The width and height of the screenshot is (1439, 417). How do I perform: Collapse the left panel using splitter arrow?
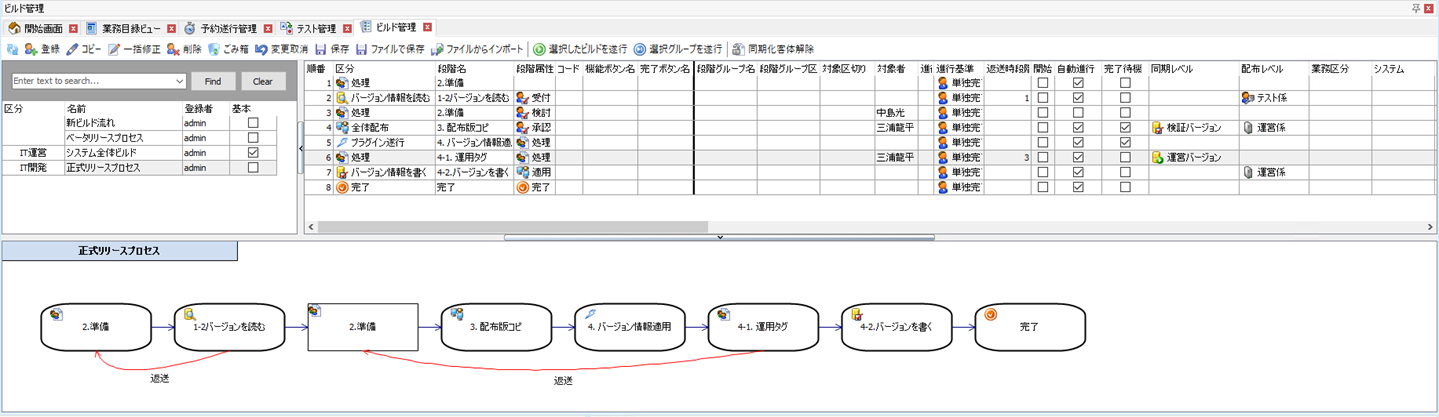[x=300, y=148]
